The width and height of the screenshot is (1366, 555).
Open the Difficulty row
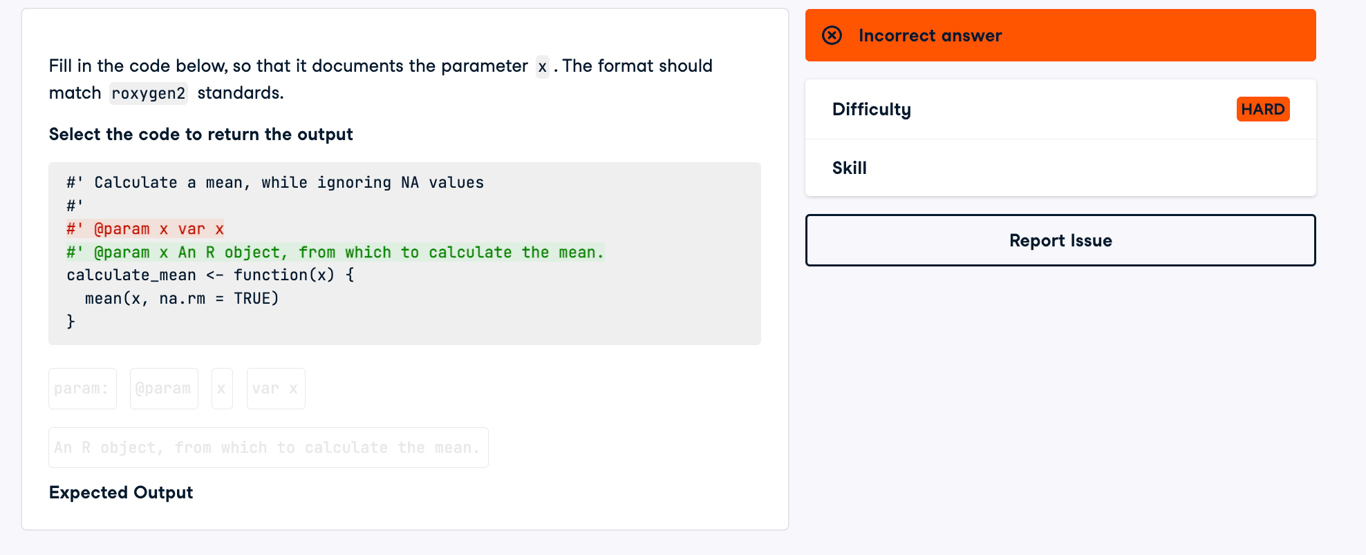click(x=1060, y=109)
